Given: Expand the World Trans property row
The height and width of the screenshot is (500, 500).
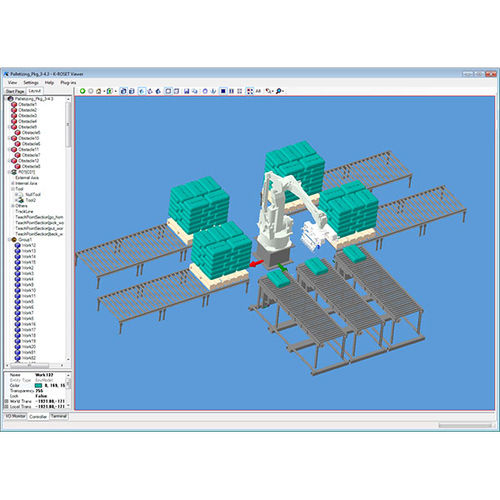Looking at the screenshot, I should [6, 401].
